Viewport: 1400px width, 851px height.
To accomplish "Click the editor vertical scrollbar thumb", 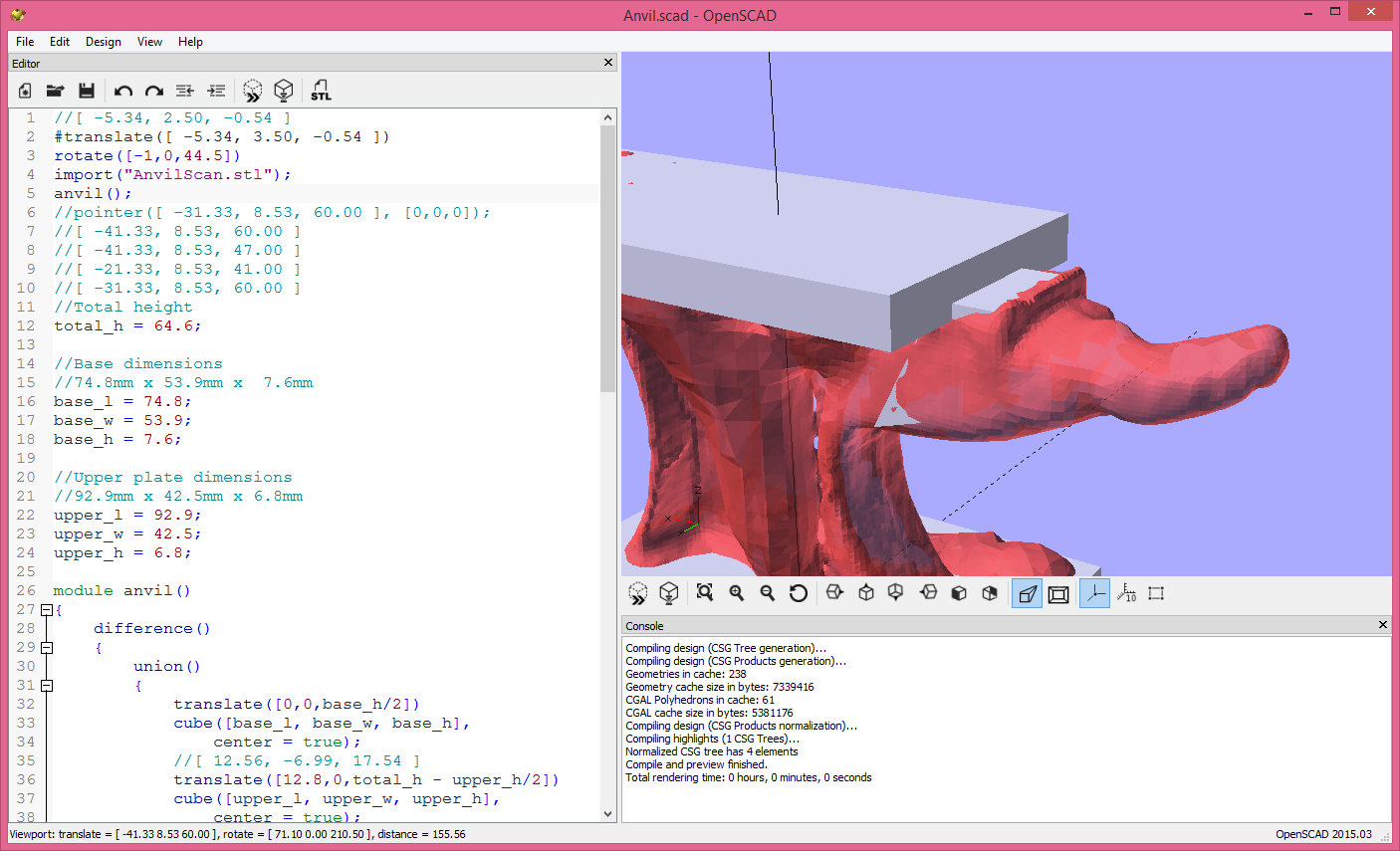I will 608,259.
